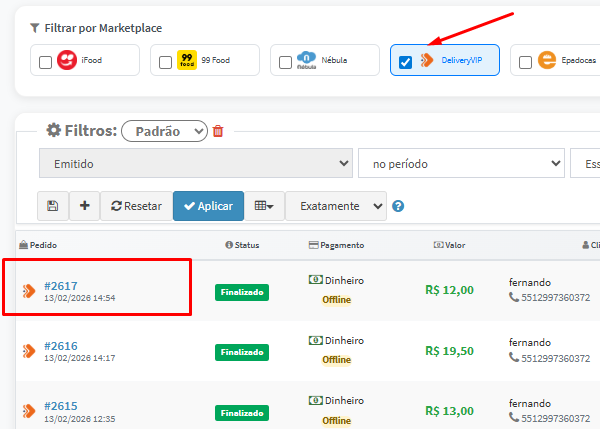
Task: Click the iFood marketplace logo
Action: point(67,61)
